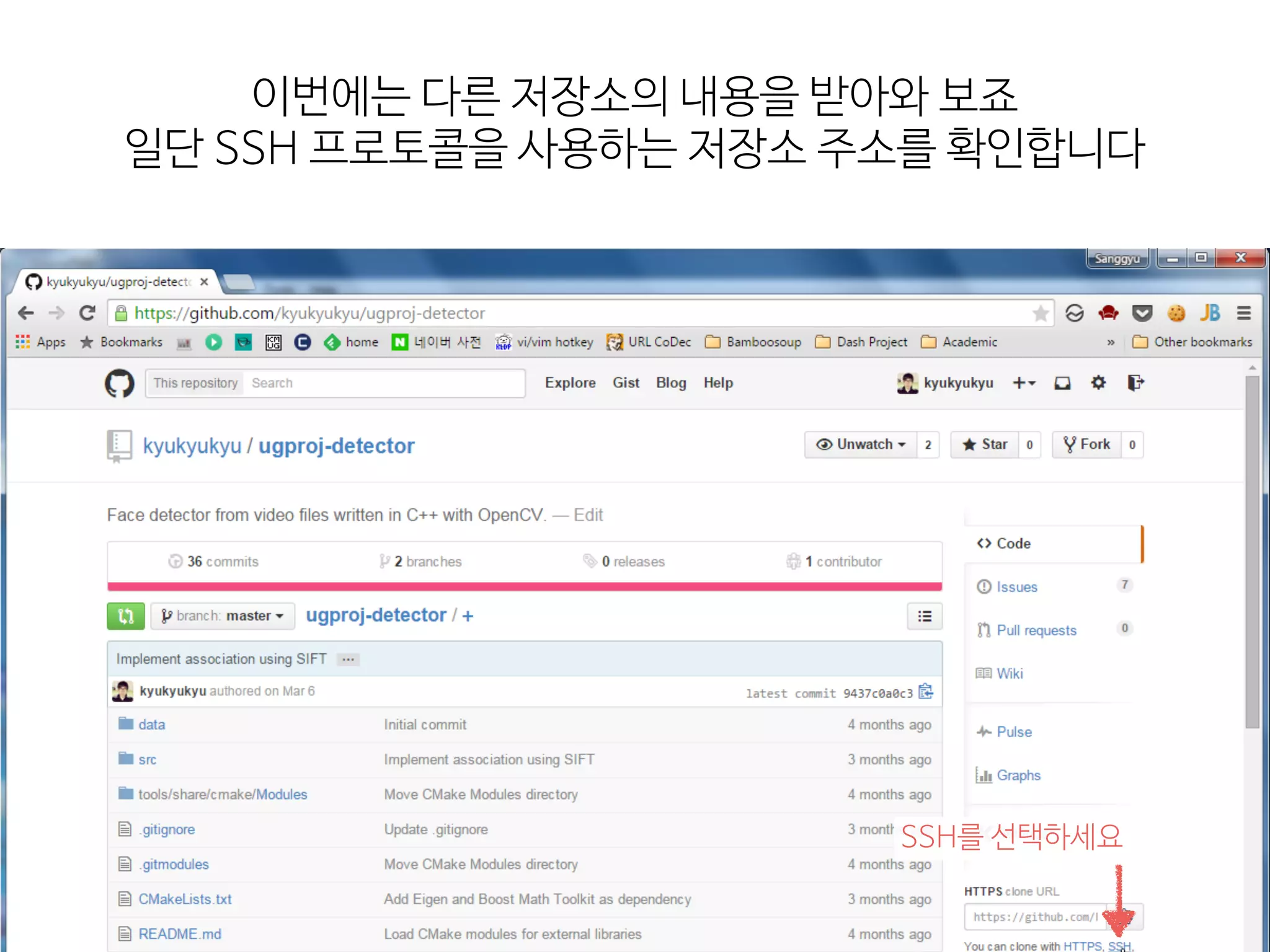
Task: Click the kyukyukyu owner link in title
Action: tap(192, 446)
